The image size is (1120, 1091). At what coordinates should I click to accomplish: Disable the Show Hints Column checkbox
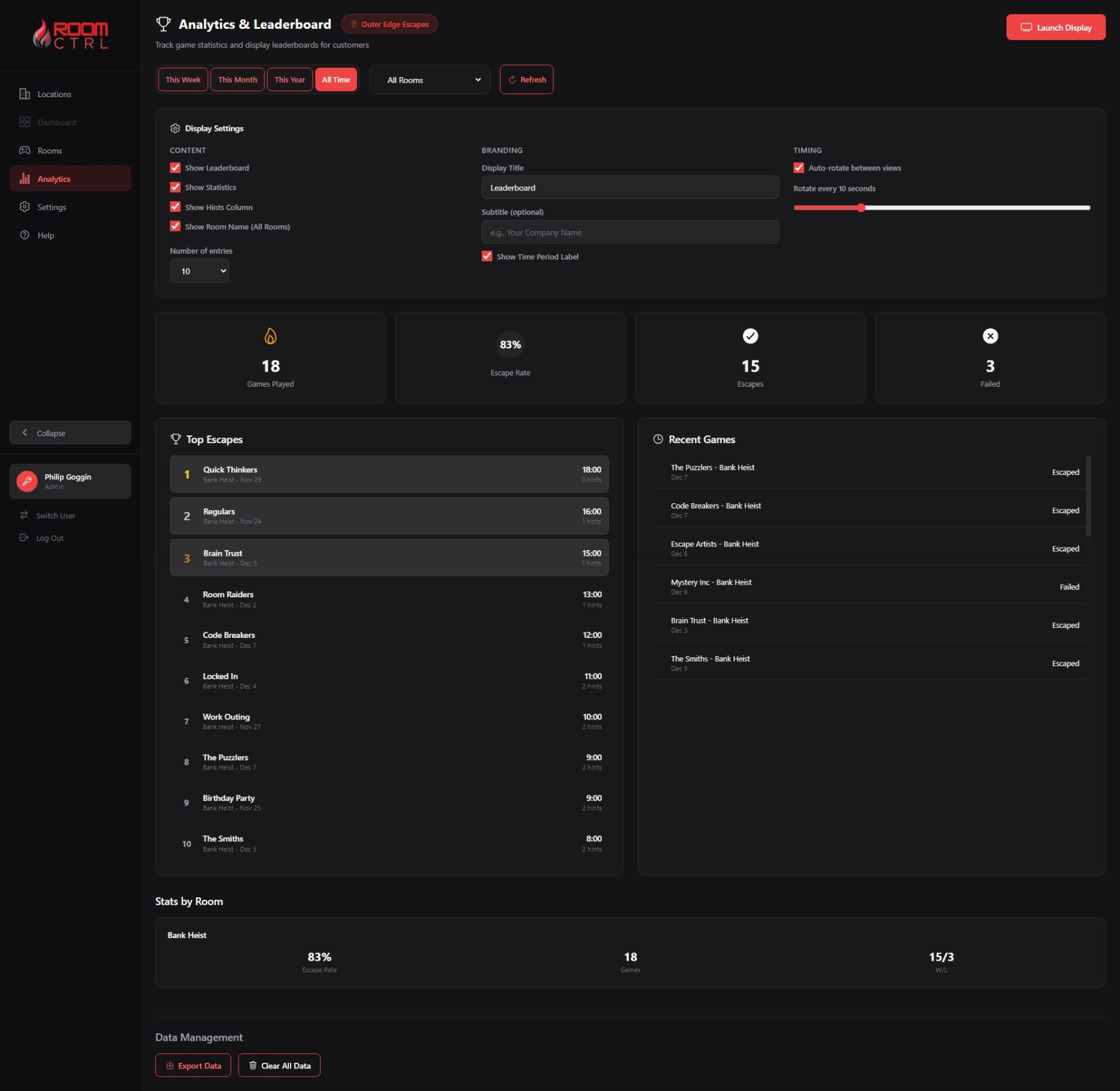pos(175,207)
